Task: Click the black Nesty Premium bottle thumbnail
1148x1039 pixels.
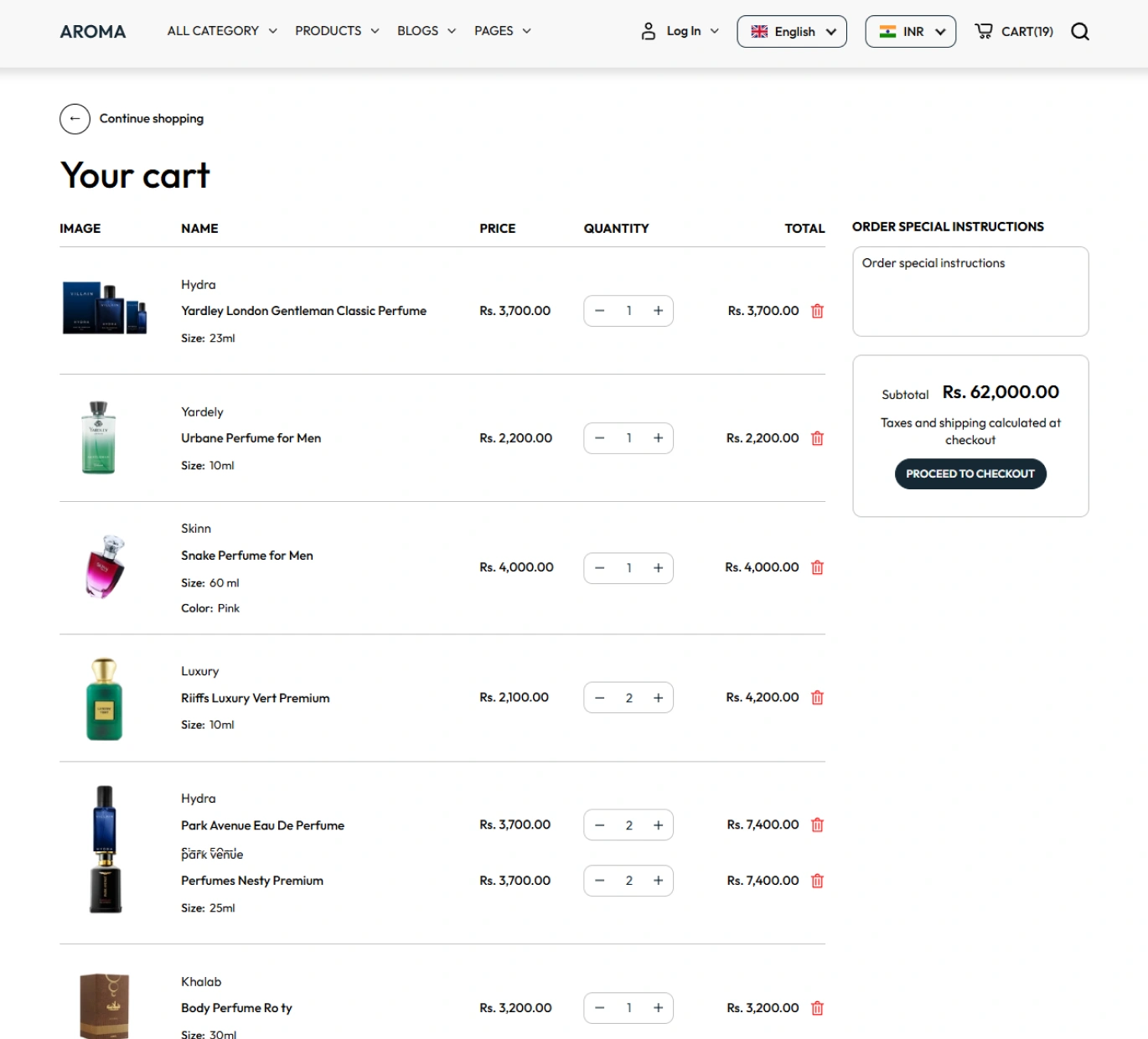Action: pos(106,884)
